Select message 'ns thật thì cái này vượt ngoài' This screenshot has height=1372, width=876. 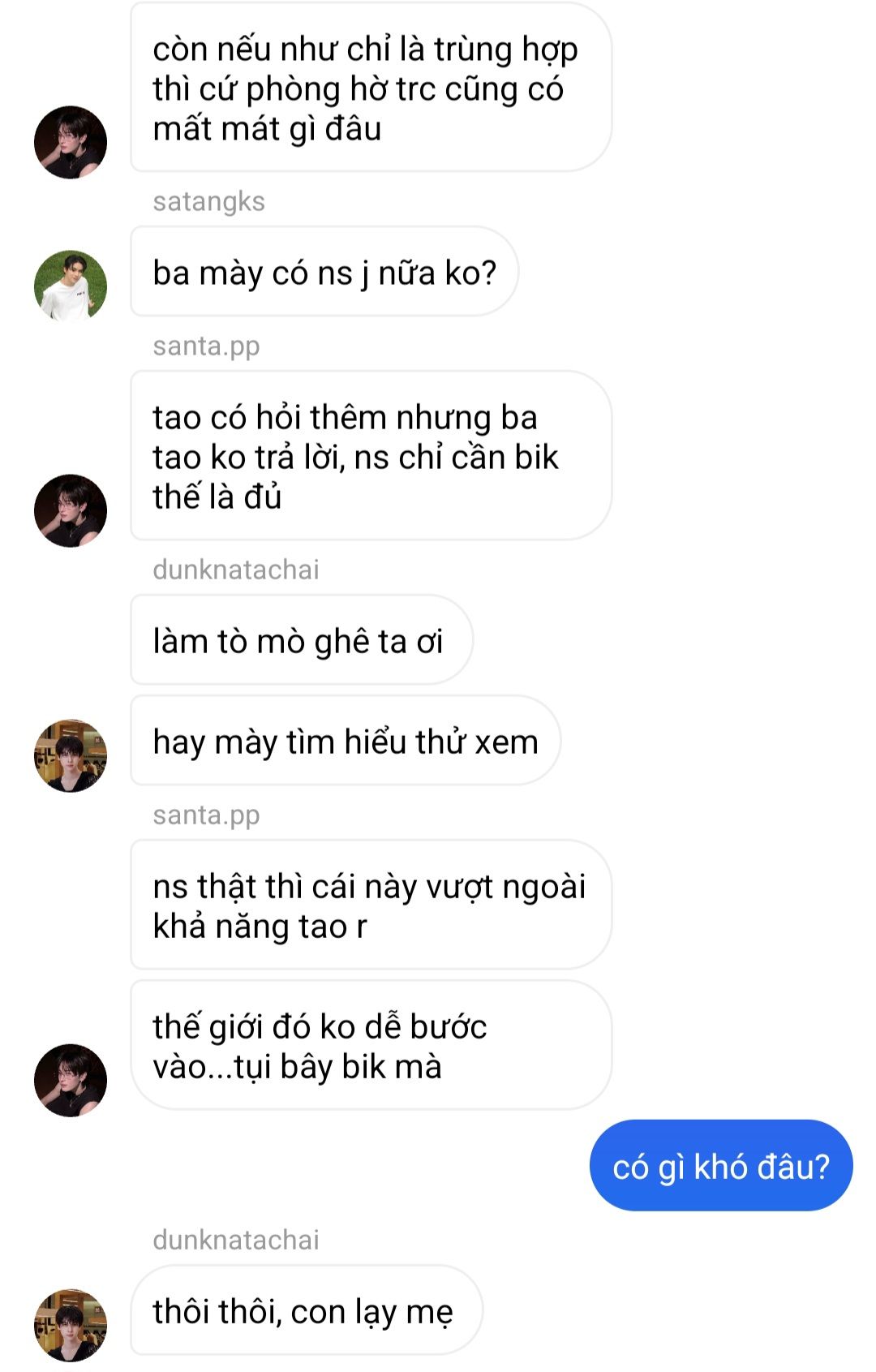point(371,905)
